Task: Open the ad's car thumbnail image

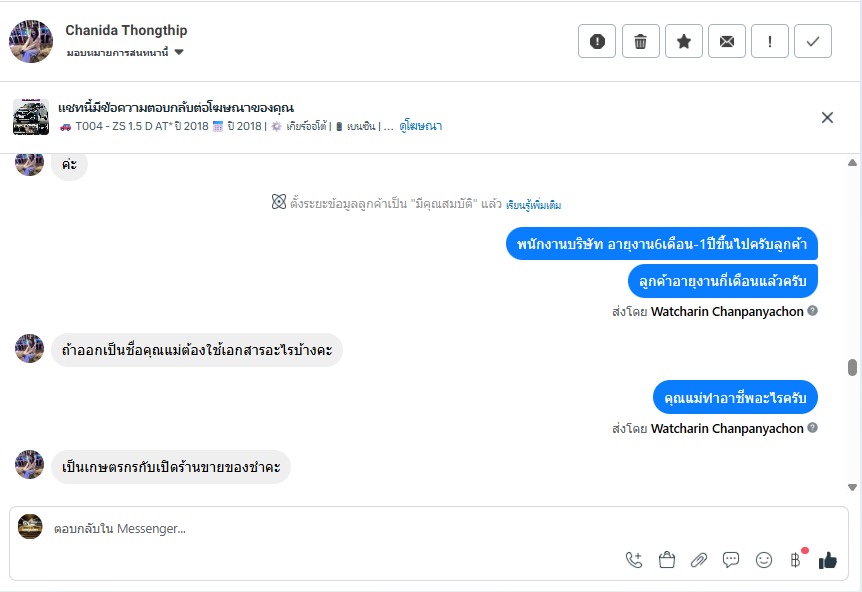Action: pyautogui.click(x=31, y=117)
